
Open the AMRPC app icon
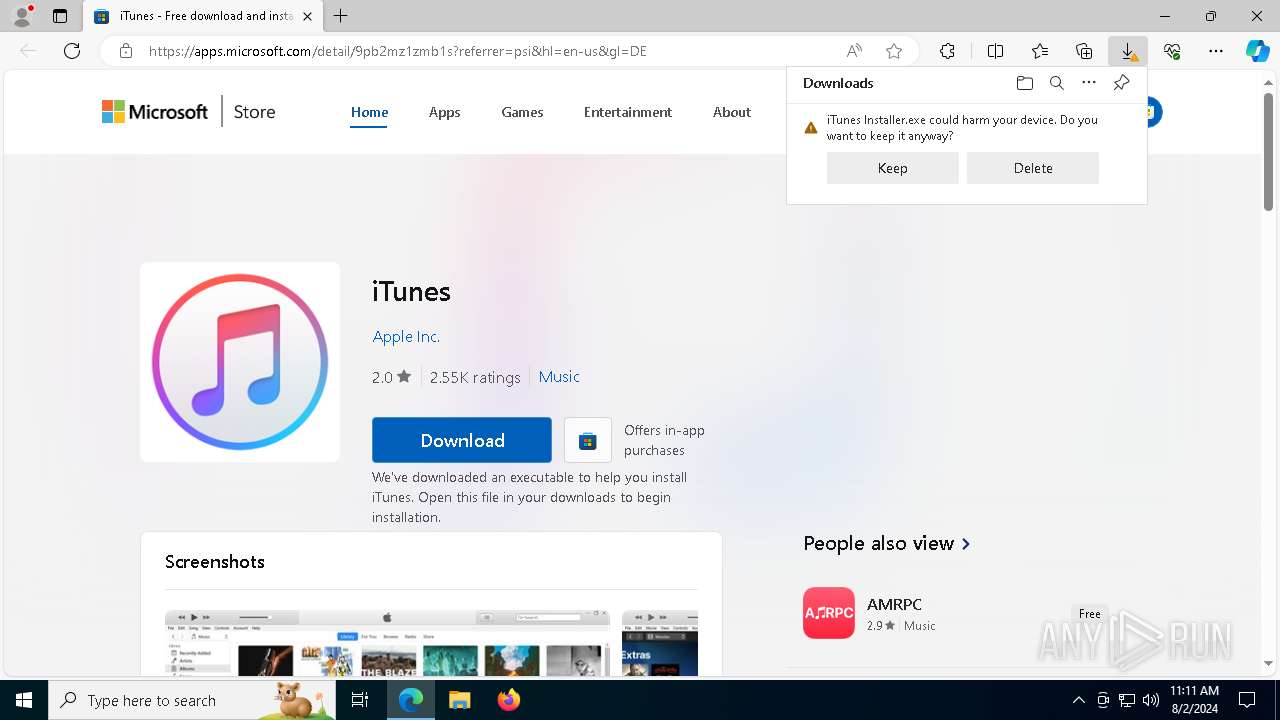[829, 613]
